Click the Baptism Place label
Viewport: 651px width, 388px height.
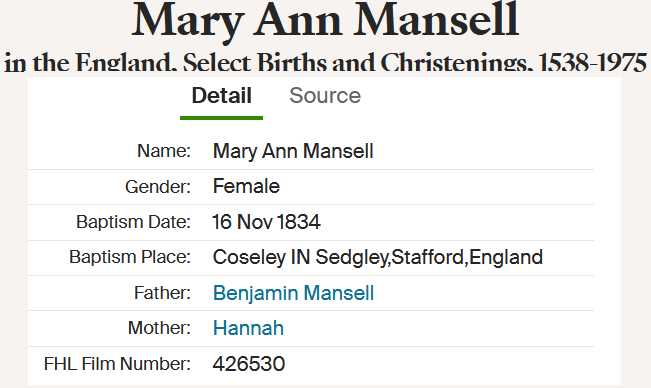pos(130,257)
